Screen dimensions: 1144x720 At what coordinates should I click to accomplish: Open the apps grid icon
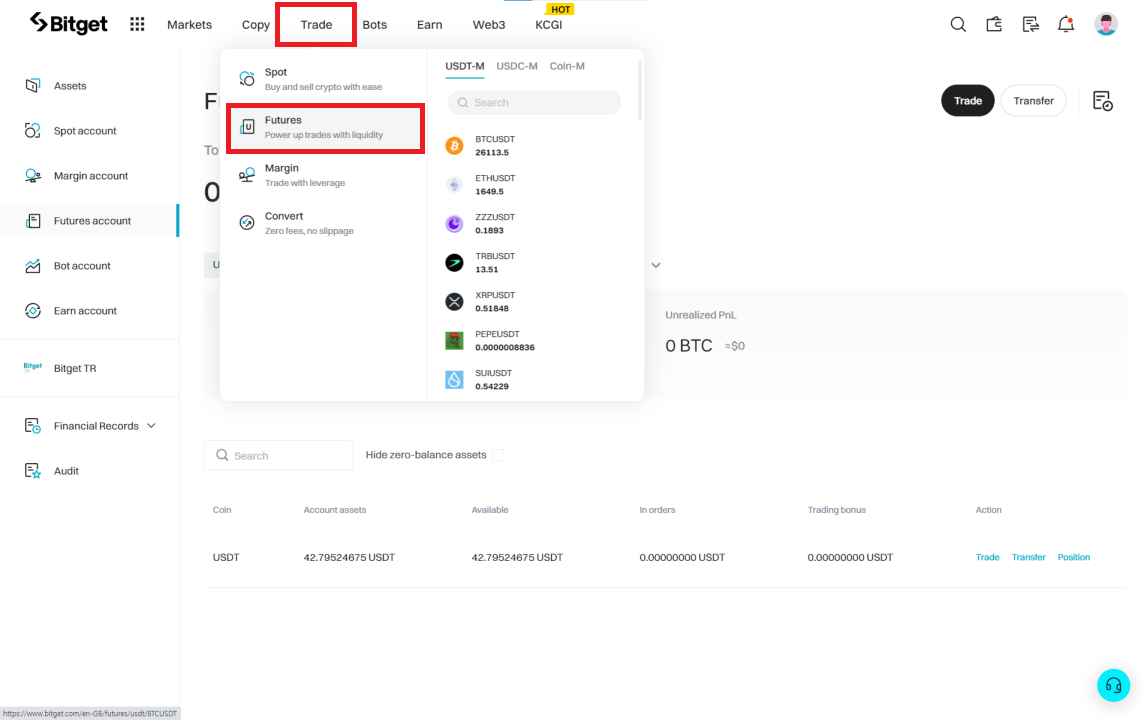pos(136,24)
